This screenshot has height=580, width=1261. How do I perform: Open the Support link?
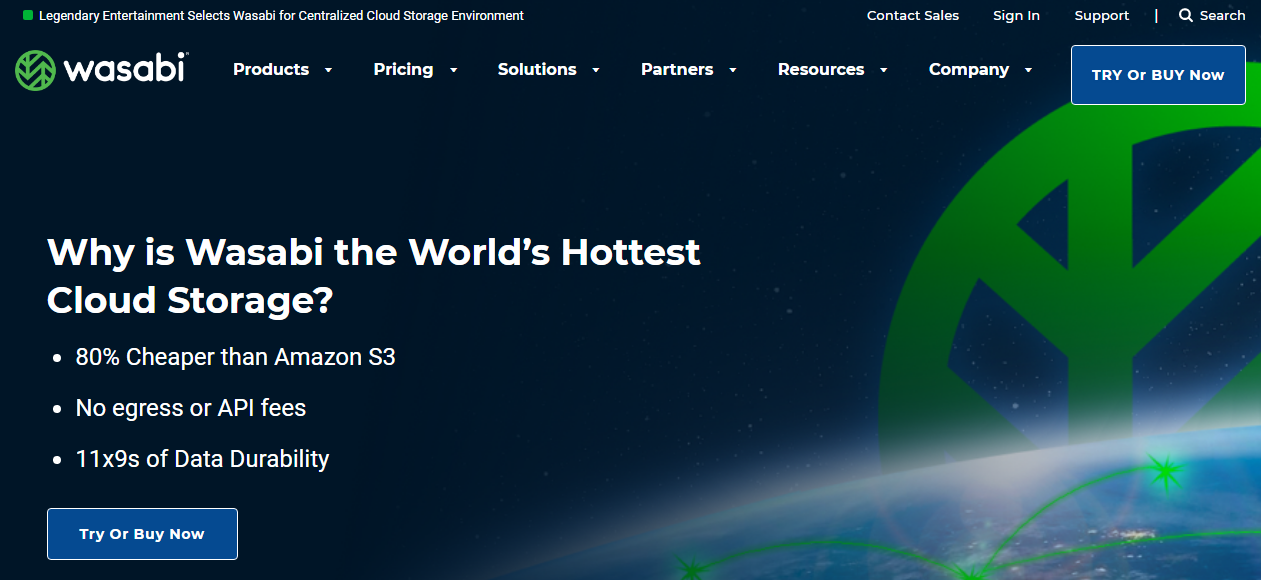pyautogui.click(x=1102, y=15)
